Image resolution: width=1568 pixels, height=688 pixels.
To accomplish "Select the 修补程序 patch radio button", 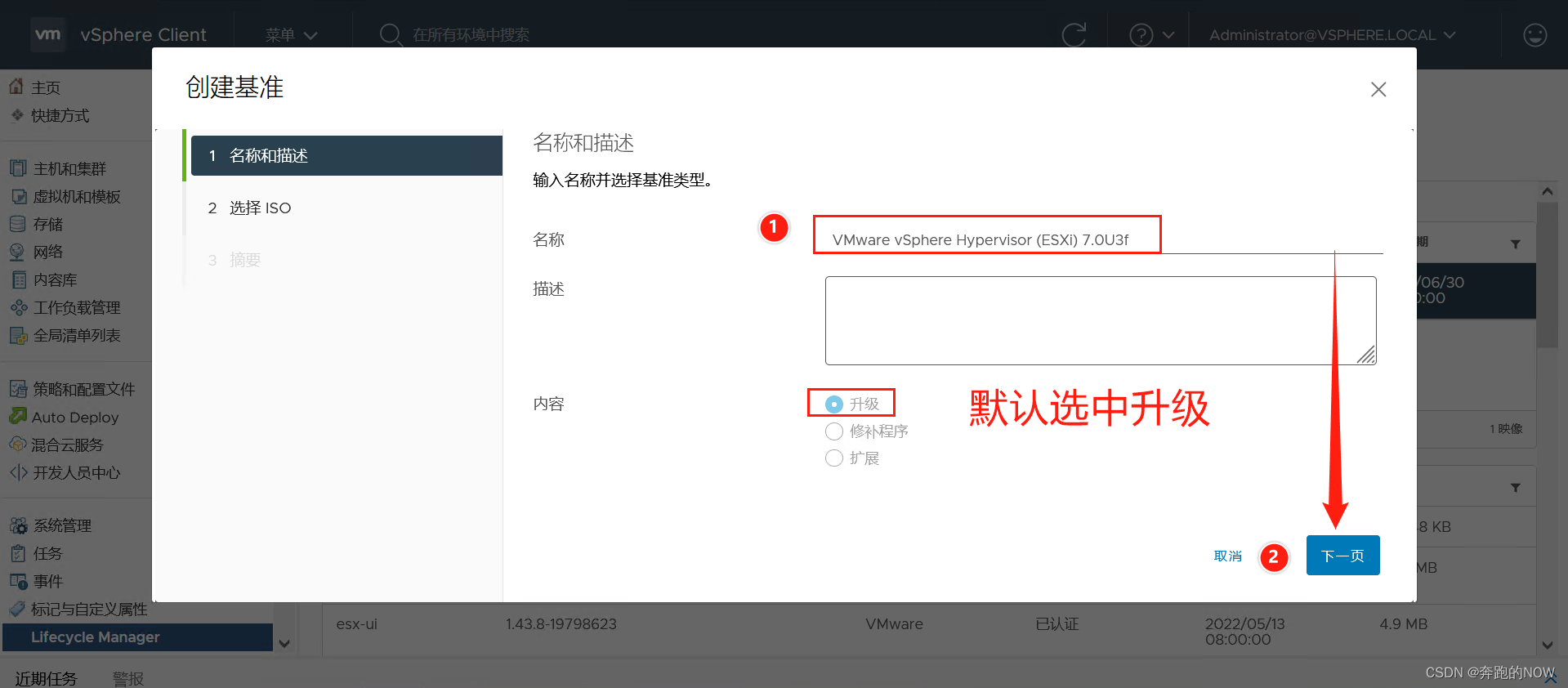I will pos(833,431).
